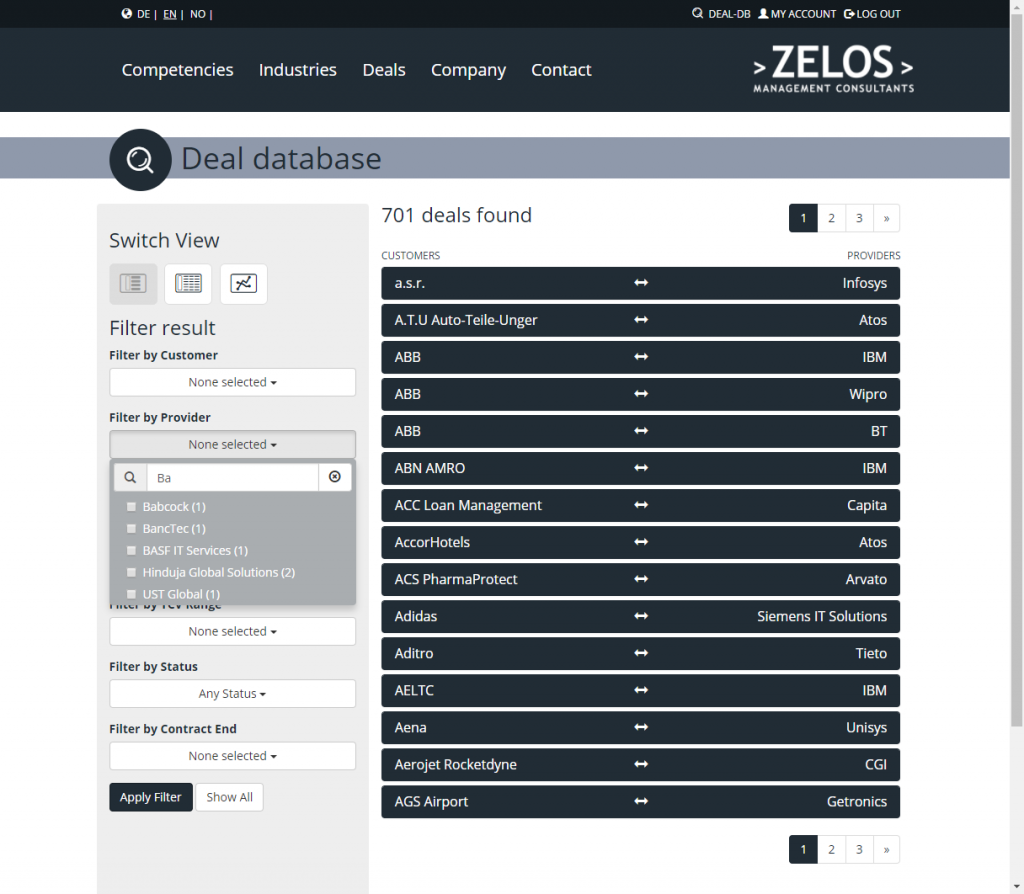1024x894 pixels.
Task: Click the Show All button
Action: (x=229, y=797)
